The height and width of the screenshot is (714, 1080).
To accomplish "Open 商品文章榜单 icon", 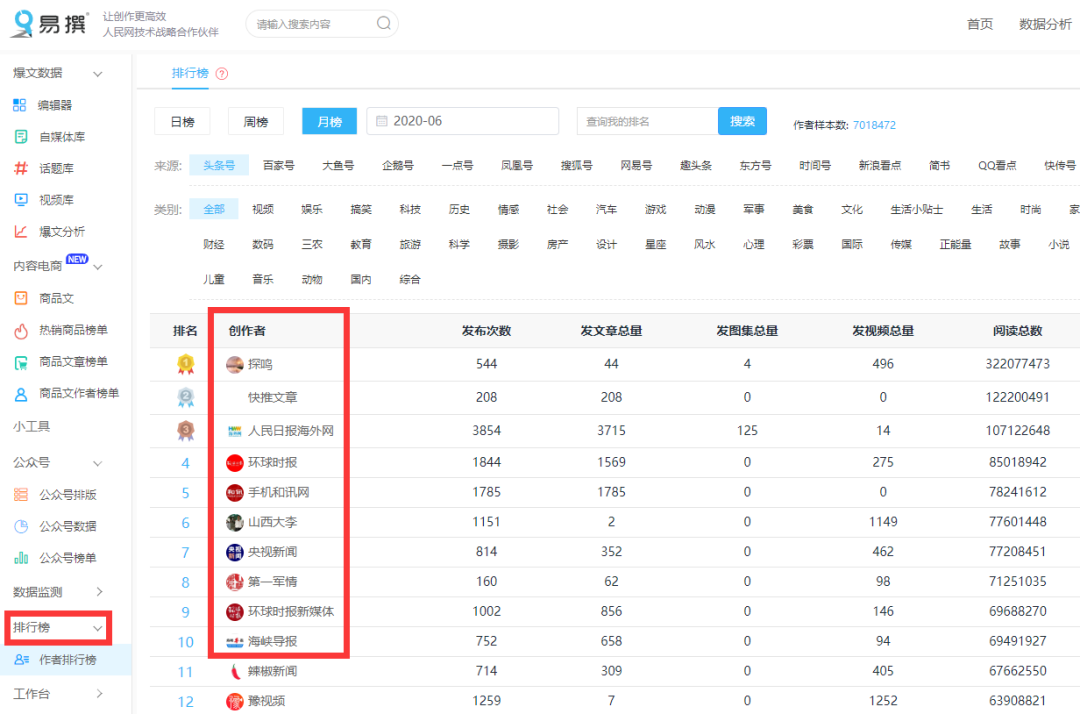I will 21,362.
